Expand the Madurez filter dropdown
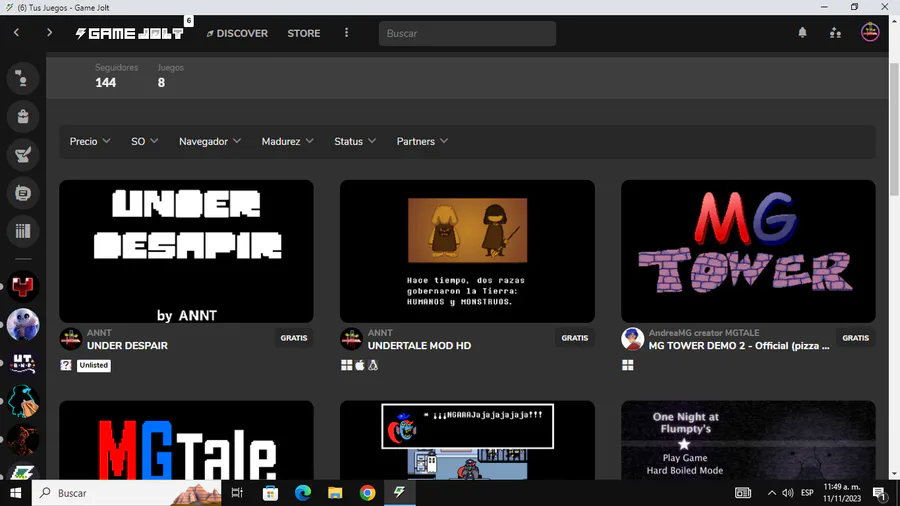Screen dimensions: 900x506 coord(288,141)
